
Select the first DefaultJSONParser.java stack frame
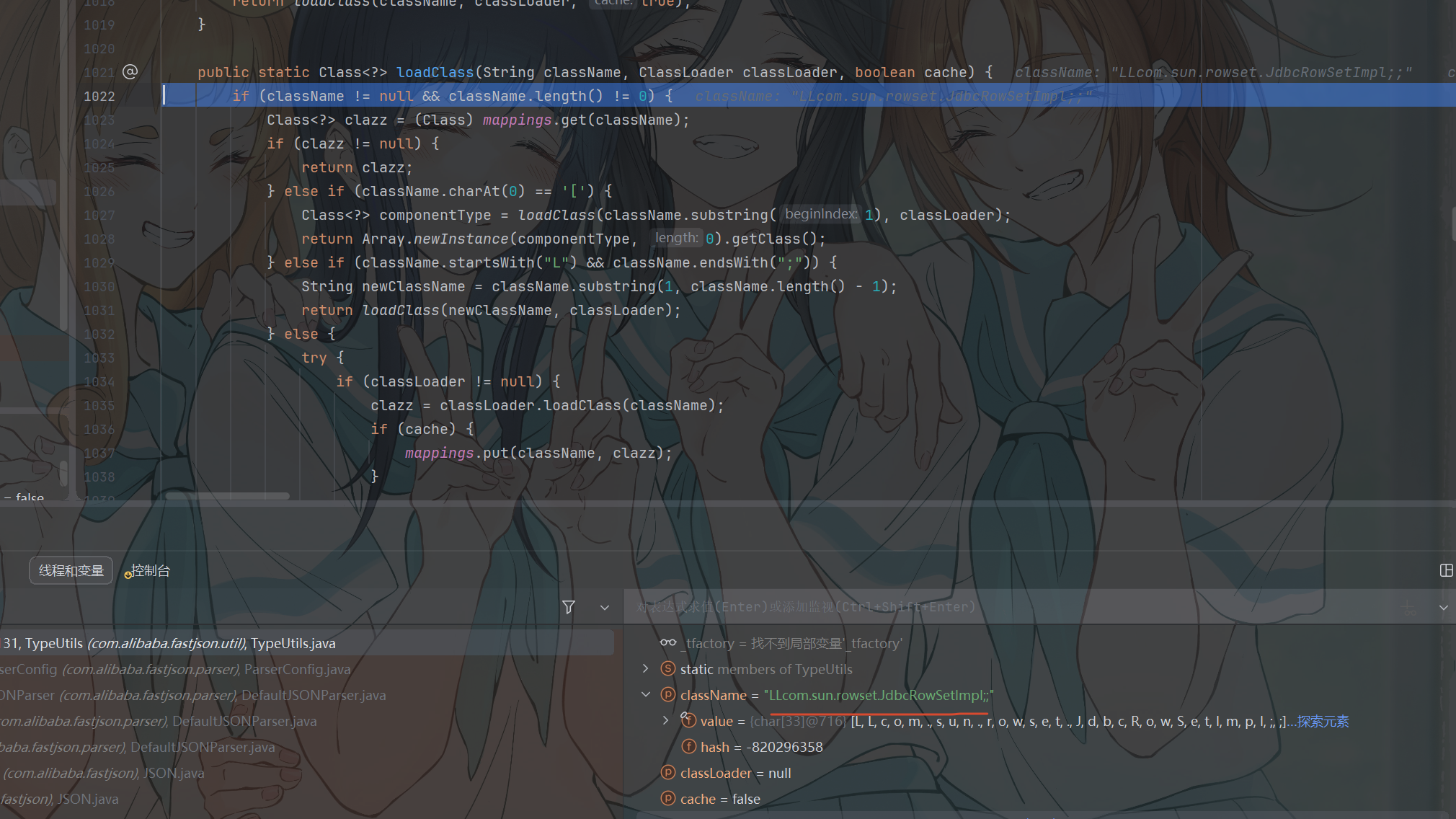[x=306, y=695]
